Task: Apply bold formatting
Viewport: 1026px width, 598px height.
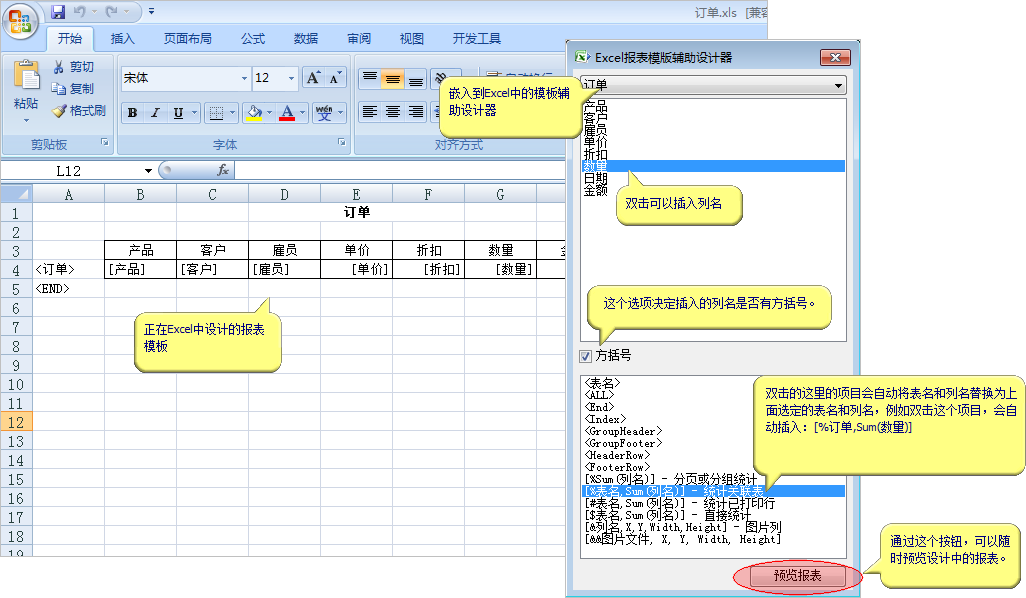Action: 133,113
